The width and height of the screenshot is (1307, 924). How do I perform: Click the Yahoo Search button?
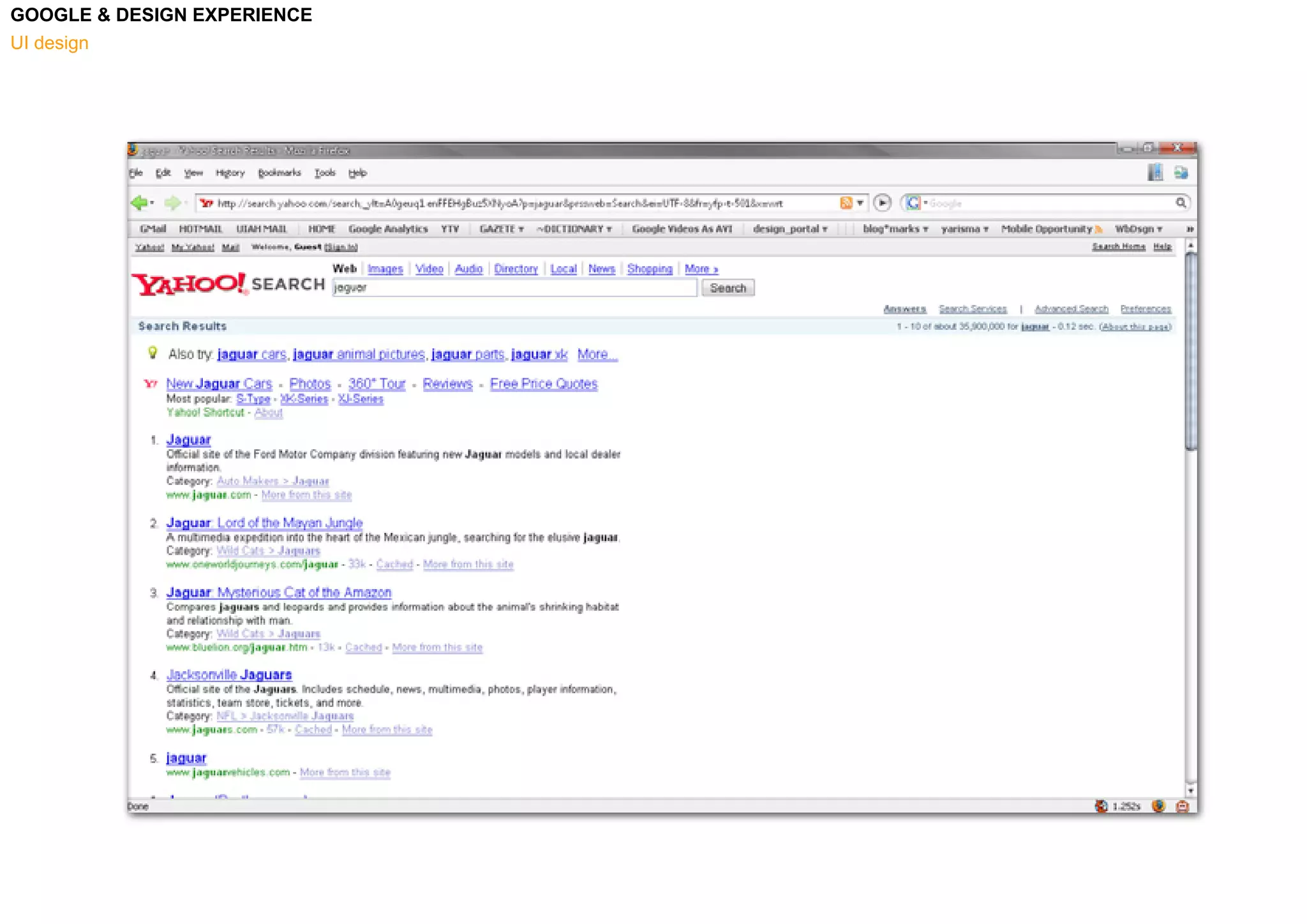click(728, 288)
